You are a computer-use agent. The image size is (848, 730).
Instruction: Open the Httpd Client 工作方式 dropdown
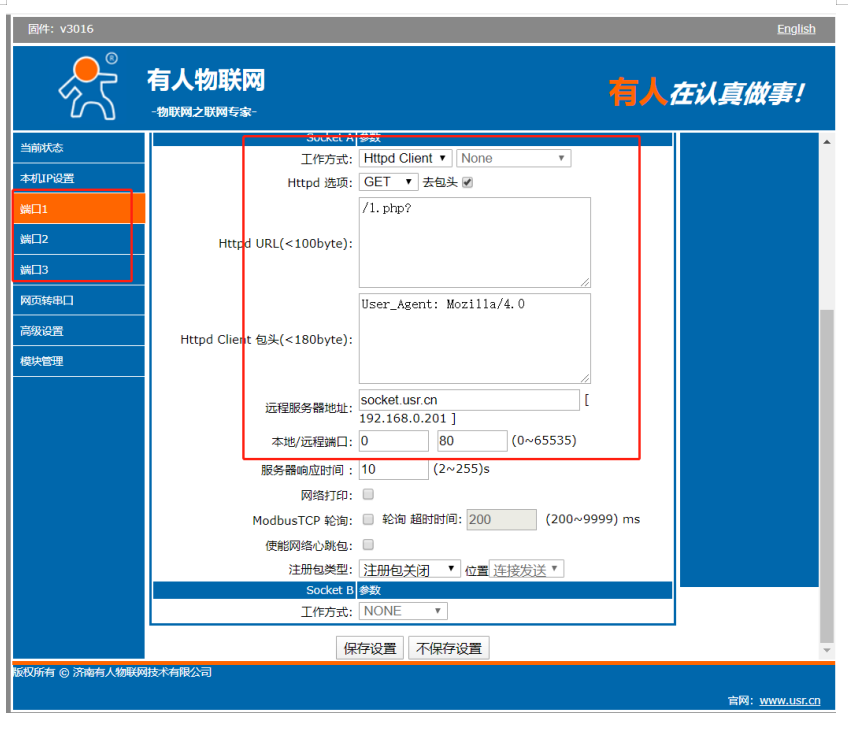click(x=405, y=158)
